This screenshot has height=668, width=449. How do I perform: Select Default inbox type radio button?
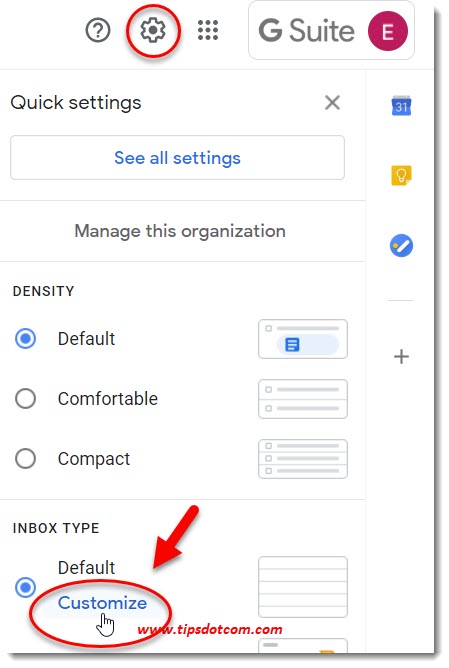[26, 587]
